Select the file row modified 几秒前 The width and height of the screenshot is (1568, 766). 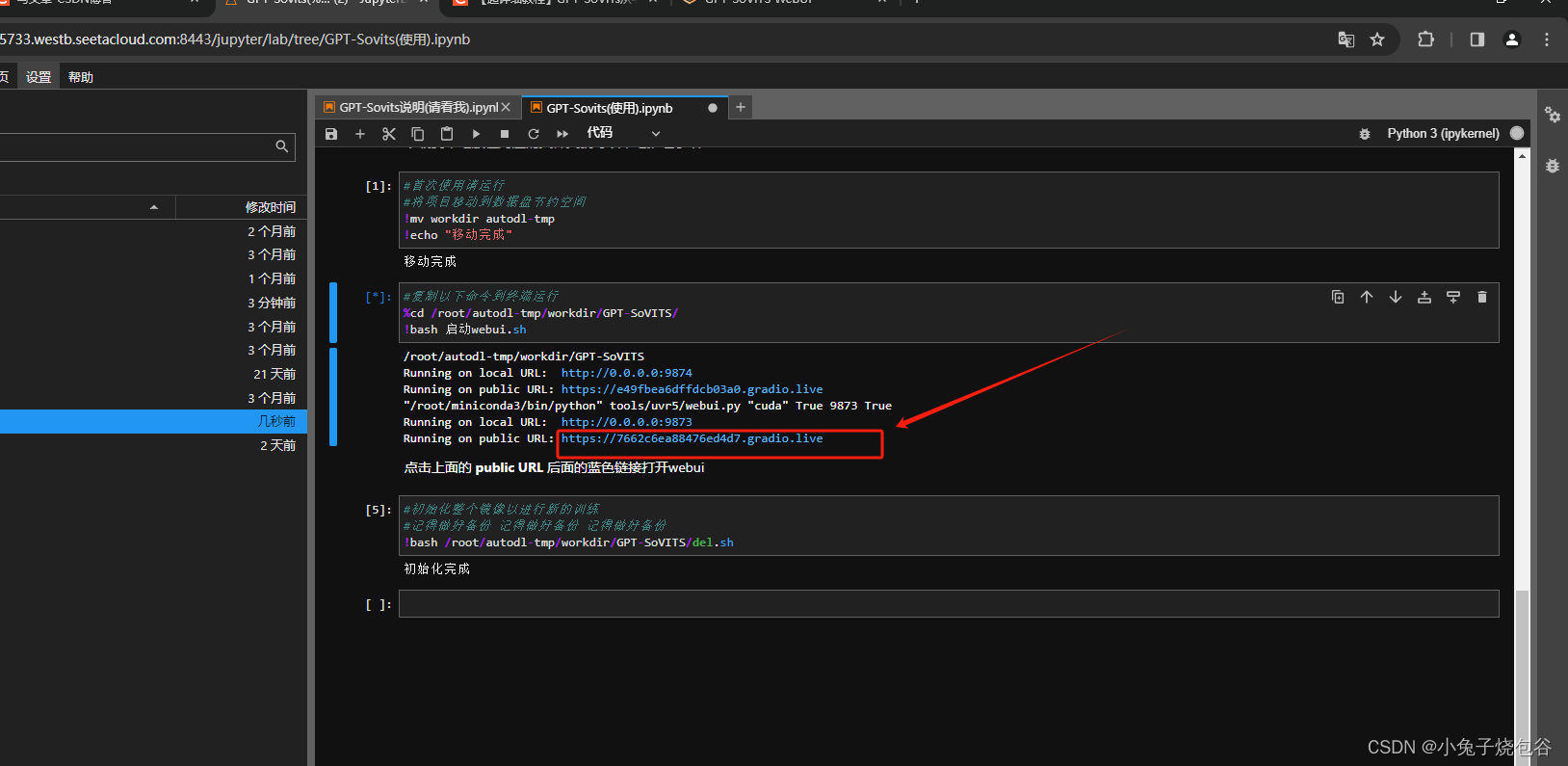tap(153, 422)
